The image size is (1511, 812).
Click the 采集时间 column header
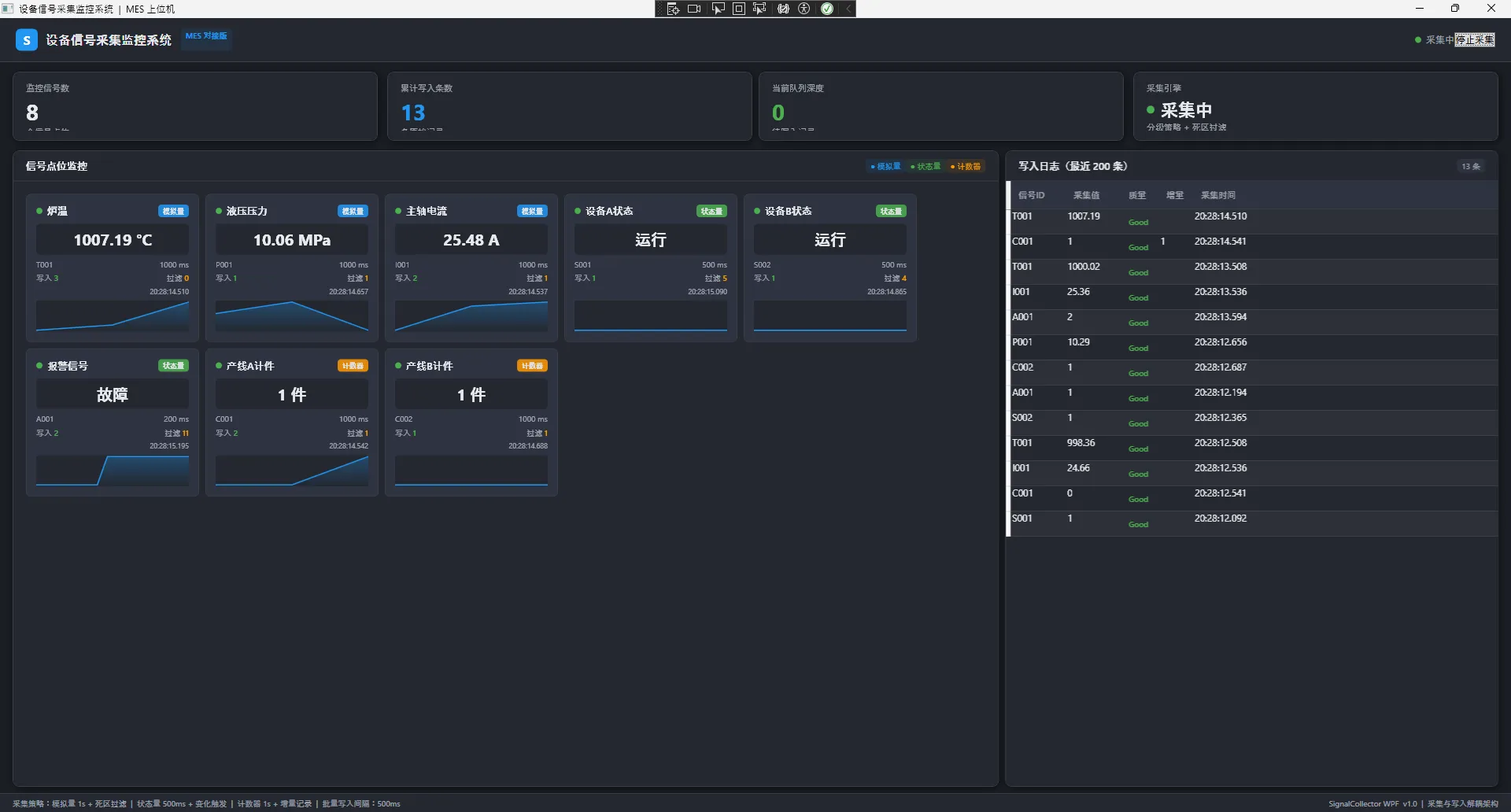click(1217, 195)
